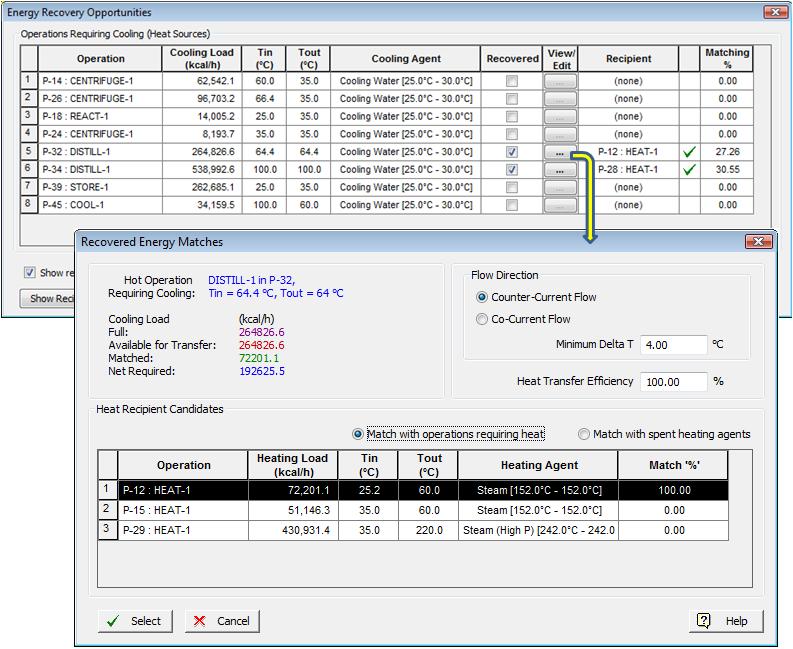Choose Counter-Current Flow option
793x649 pixels.
[483, 297]
